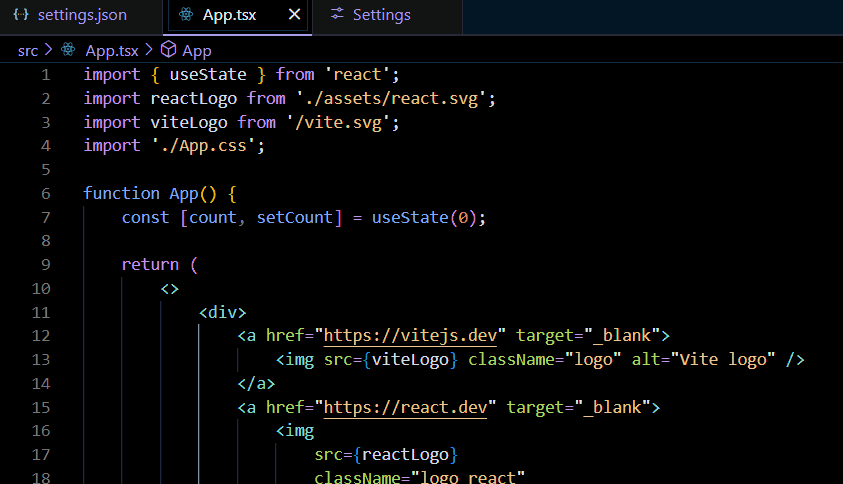The height and width of the screenshot is (484, 843).
Task: Click src={reactLogo} on line 17
Action: pos(386,455)
